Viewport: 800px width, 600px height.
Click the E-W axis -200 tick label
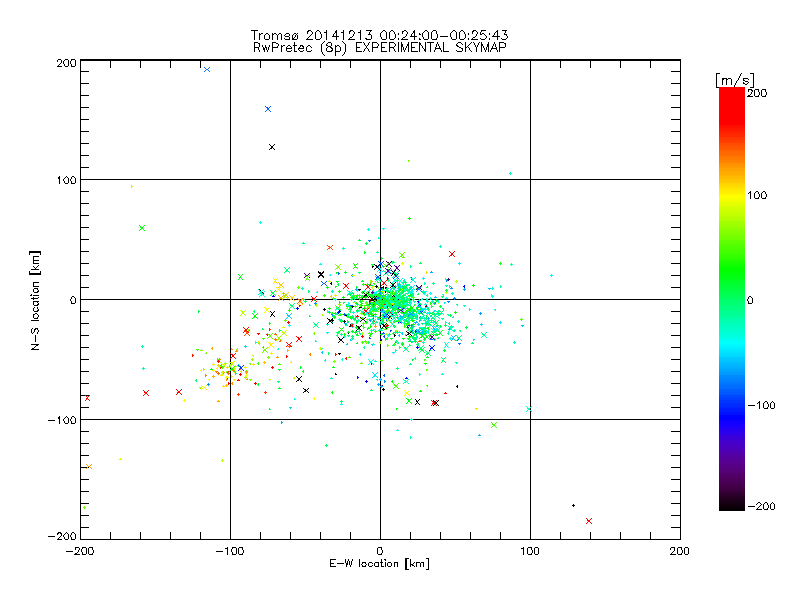(x=80, y=551)
